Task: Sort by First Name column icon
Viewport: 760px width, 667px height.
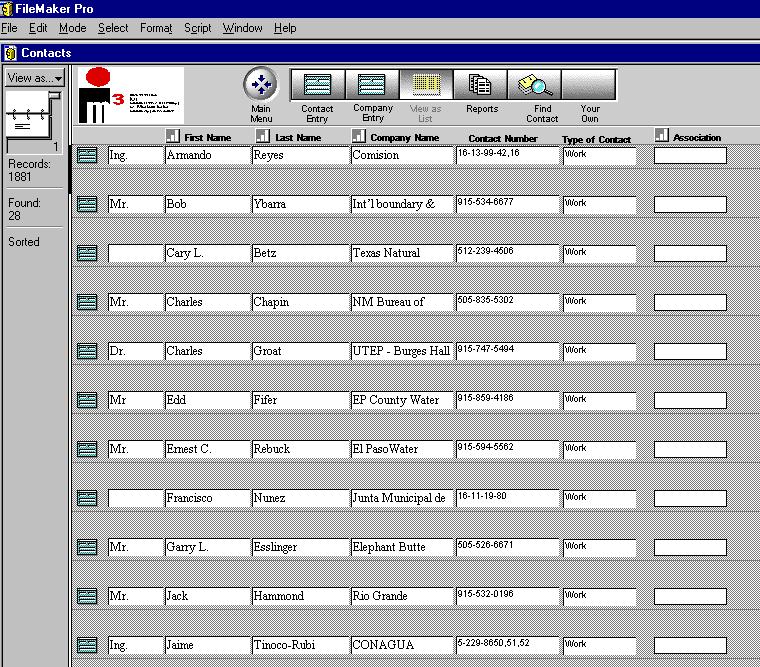Action: coord(172,136)
